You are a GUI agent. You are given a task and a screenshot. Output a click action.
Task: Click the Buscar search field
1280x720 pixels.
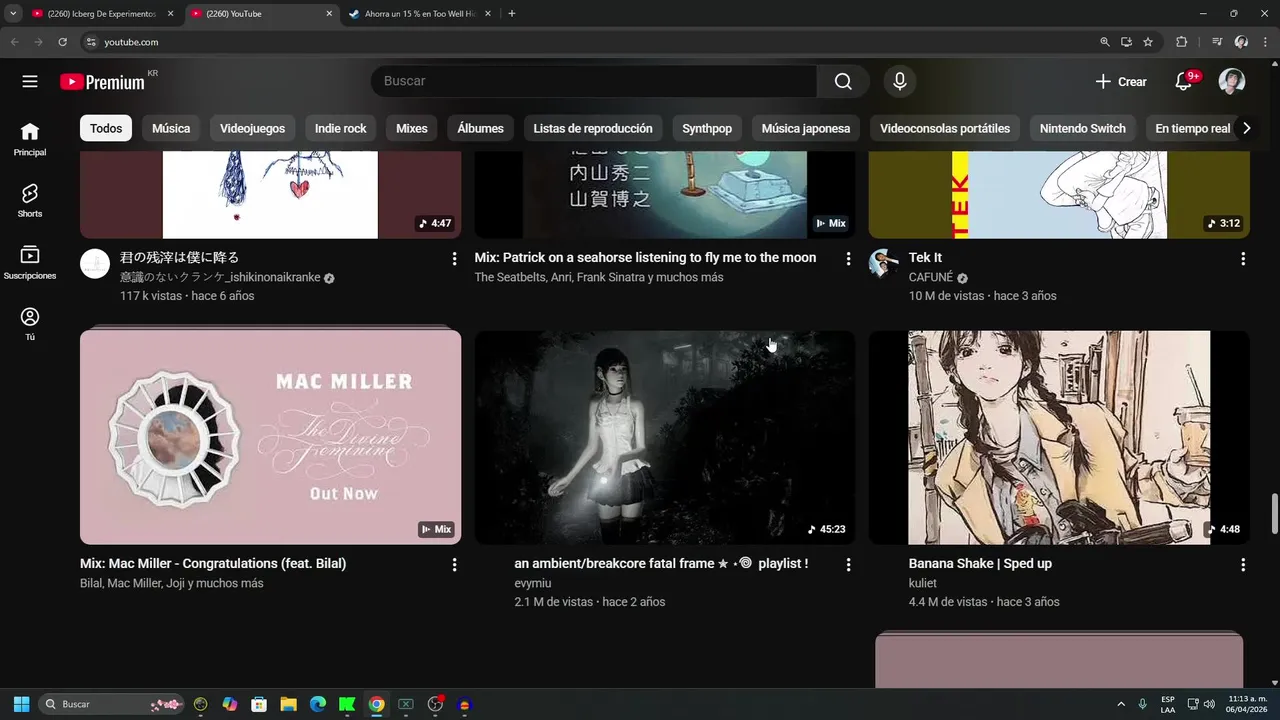click(x=594, y=82)
